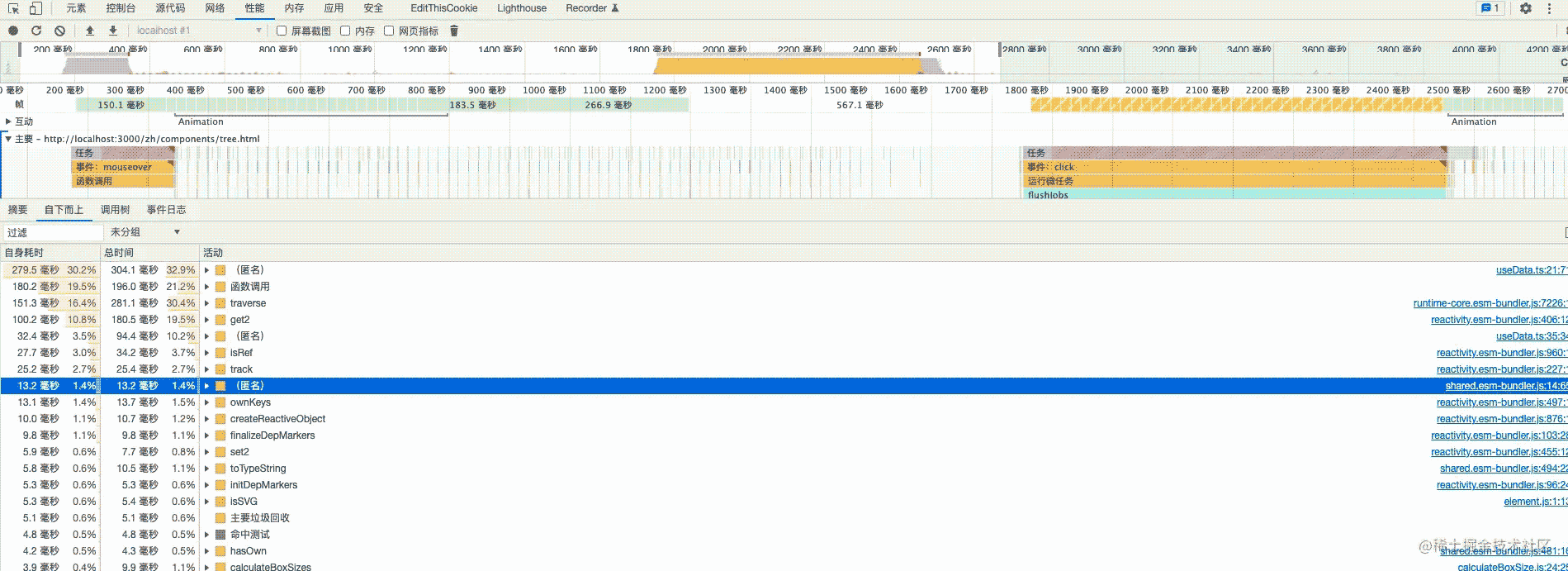Click the reload and profile icon
This screenshot has height=571, width=1568.
36,31
